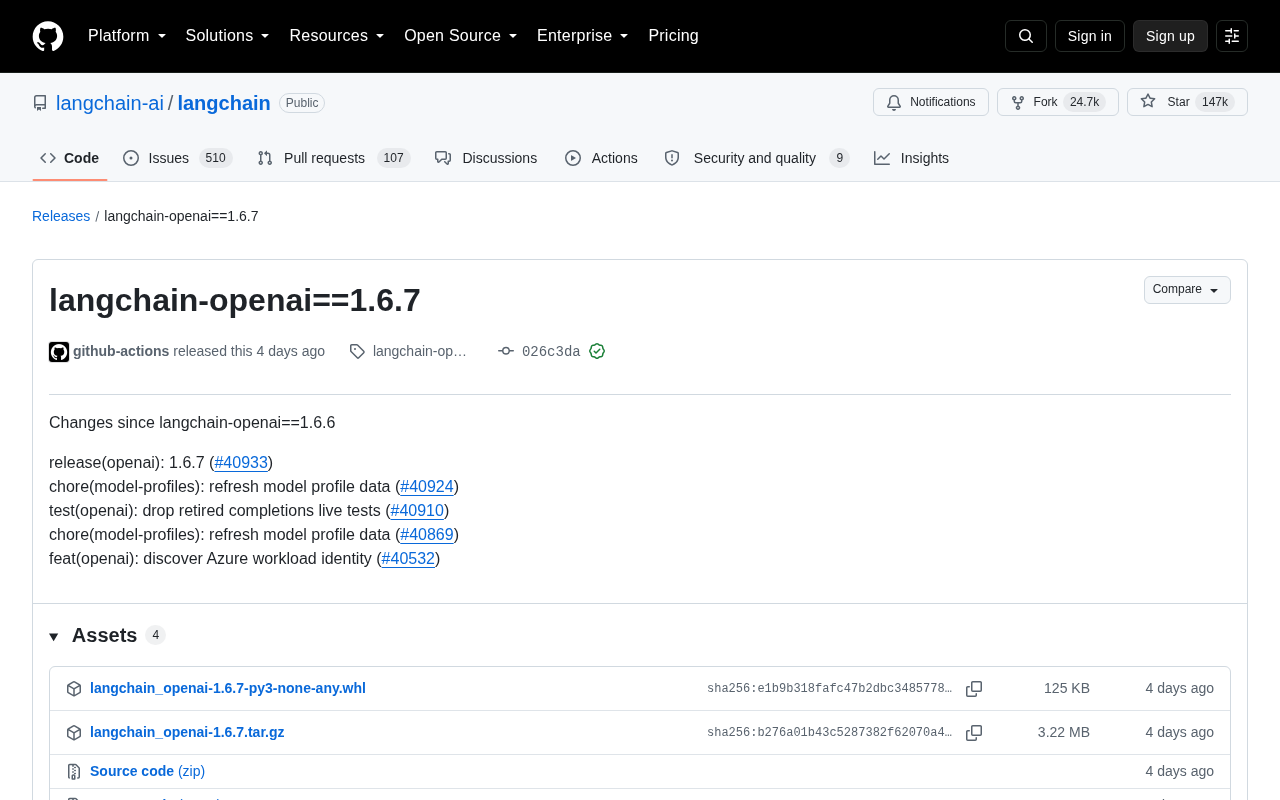Viewport: 1280px width, 800px height.
Task: Click the package icon for the .whl file
Action: tap(74, 689)
